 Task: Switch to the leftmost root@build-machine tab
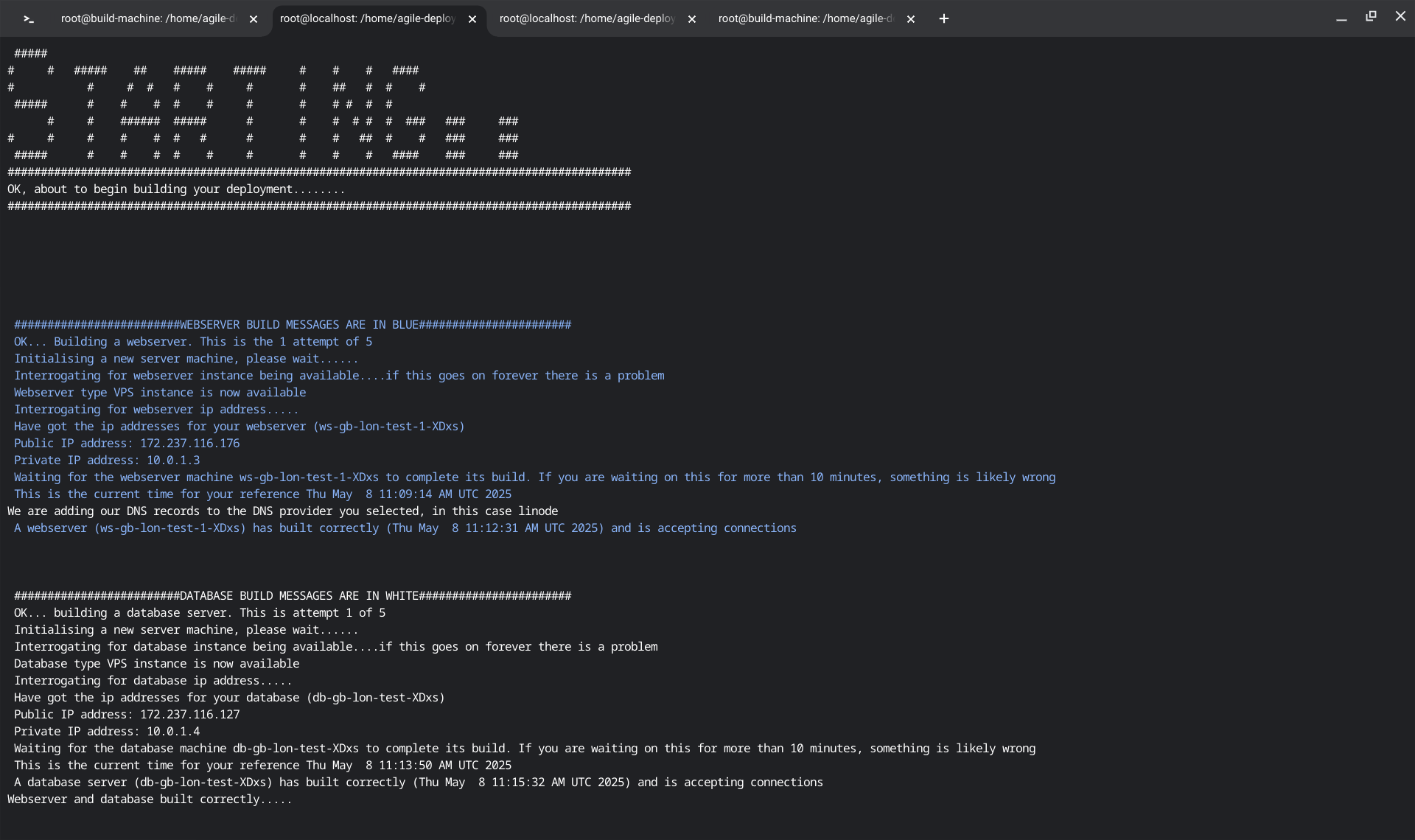pos(147,19)
